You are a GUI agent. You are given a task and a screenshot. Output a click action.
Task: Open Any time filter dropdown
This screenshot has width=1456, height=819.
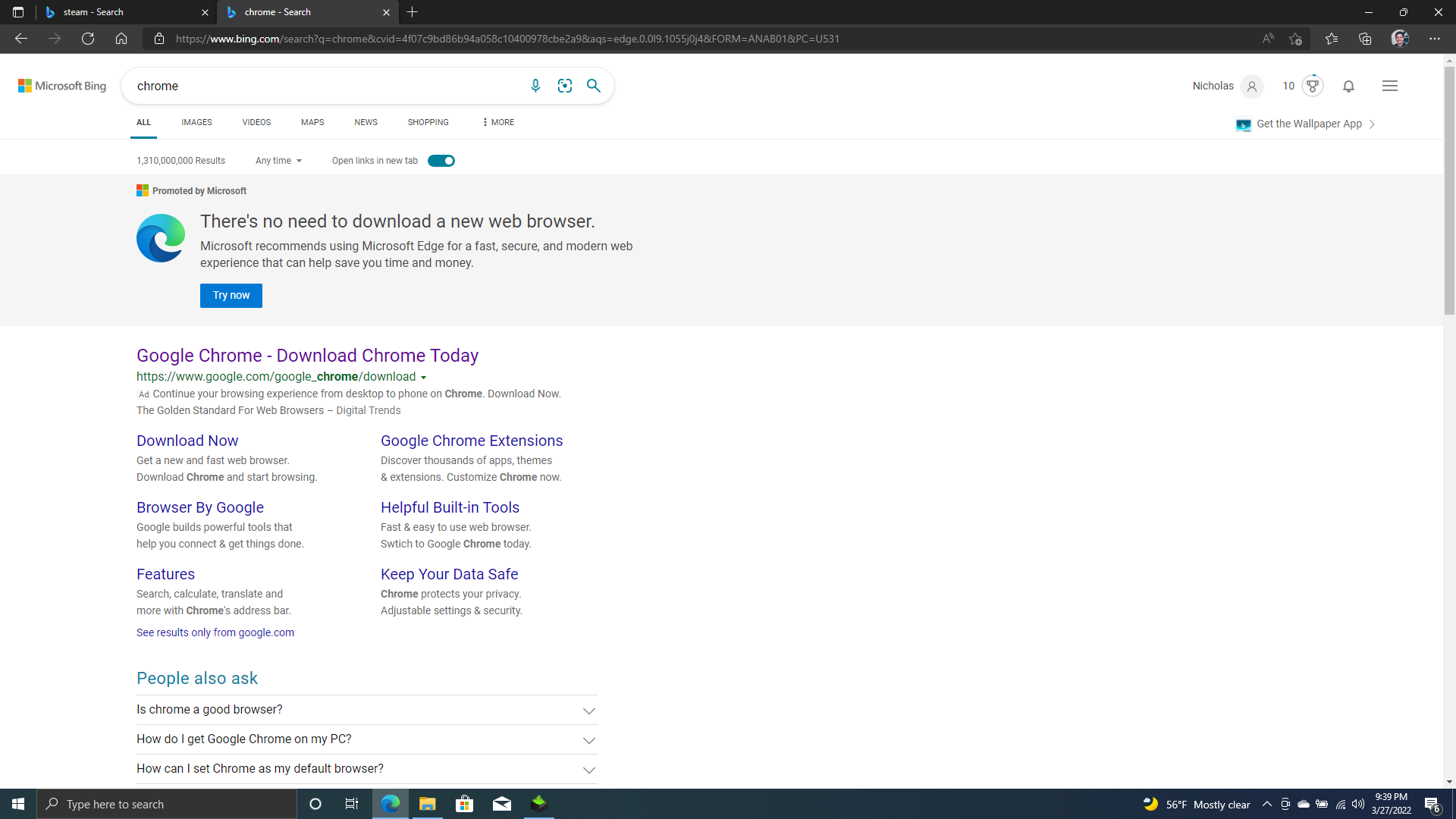278,161
